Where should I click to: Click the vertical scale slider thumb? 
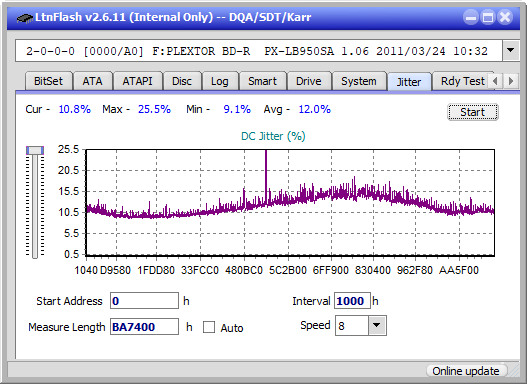click(x=35, y=150)
